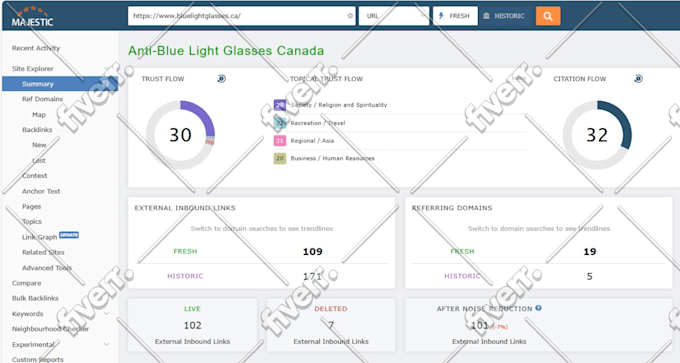The width and height of the screenshot is (680, 363).
Task: Show Lost backlinks
Action: point(39,160)
